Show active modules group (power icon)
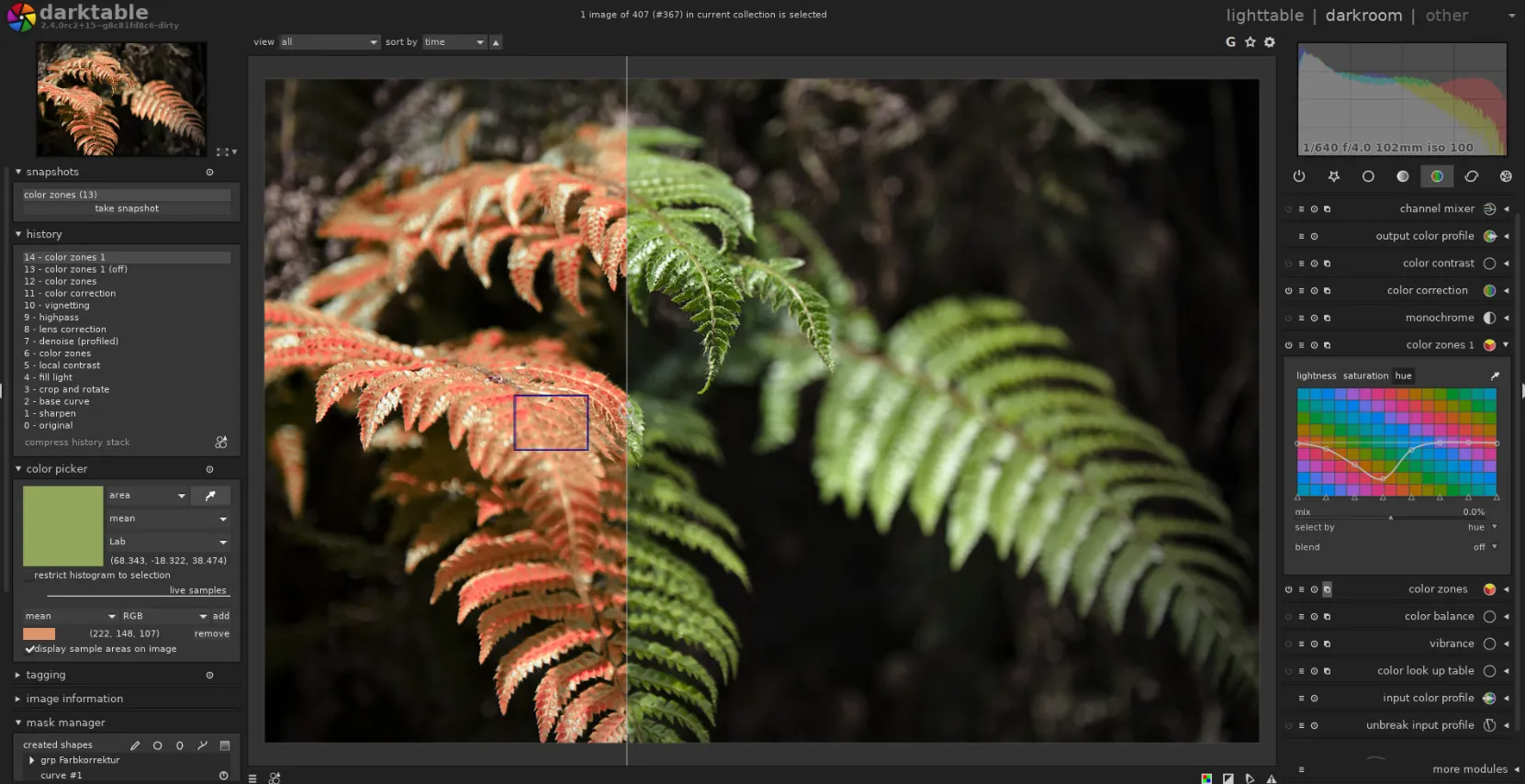Viewport: 1525px width, 784px height. click(1298, 176)
